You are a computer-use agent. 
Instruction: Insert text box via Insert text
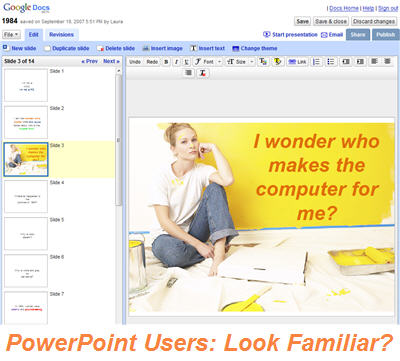pos(207,48)
